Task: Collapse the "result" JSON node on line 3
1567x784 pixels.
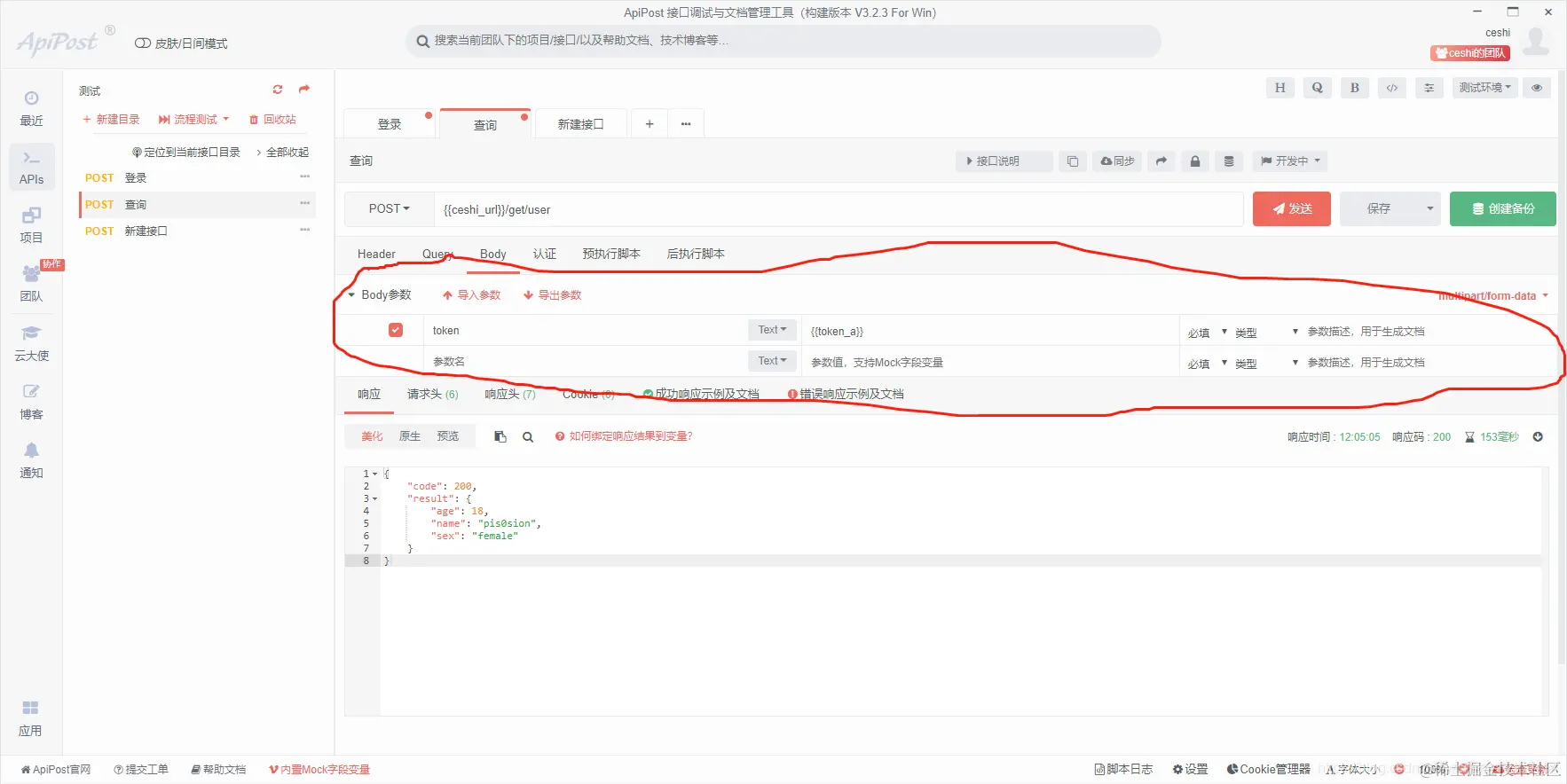Action: (374, 498)
